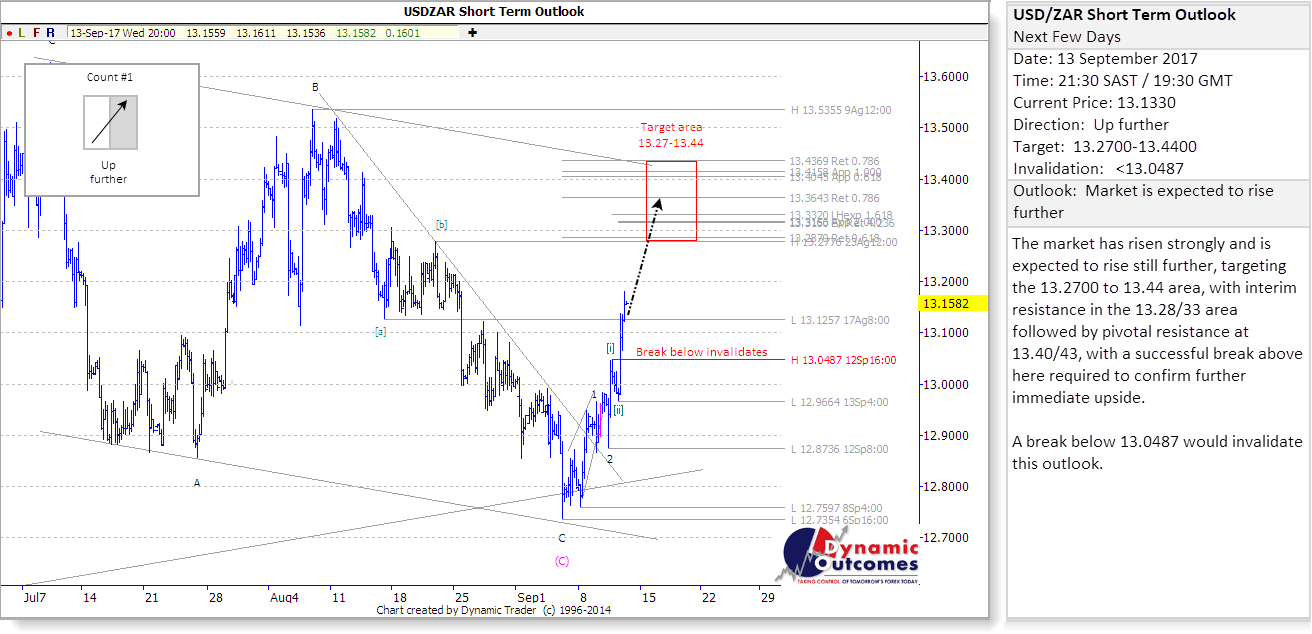Click the Count #1 heading

click(110, 77)
